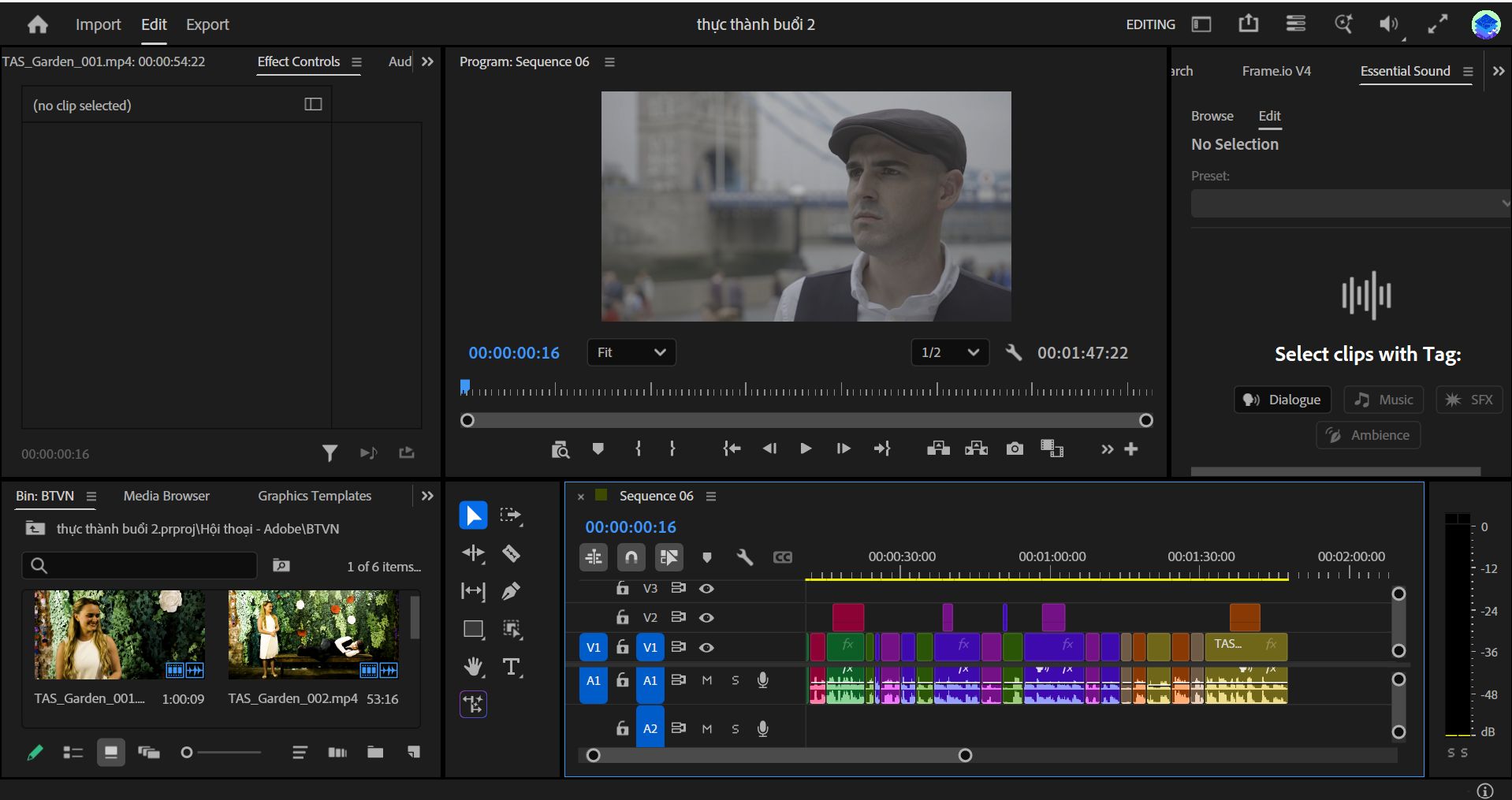Screen dimensions: 1512x800
Task: Switch to the Import tab
Action: pos(98,24)
